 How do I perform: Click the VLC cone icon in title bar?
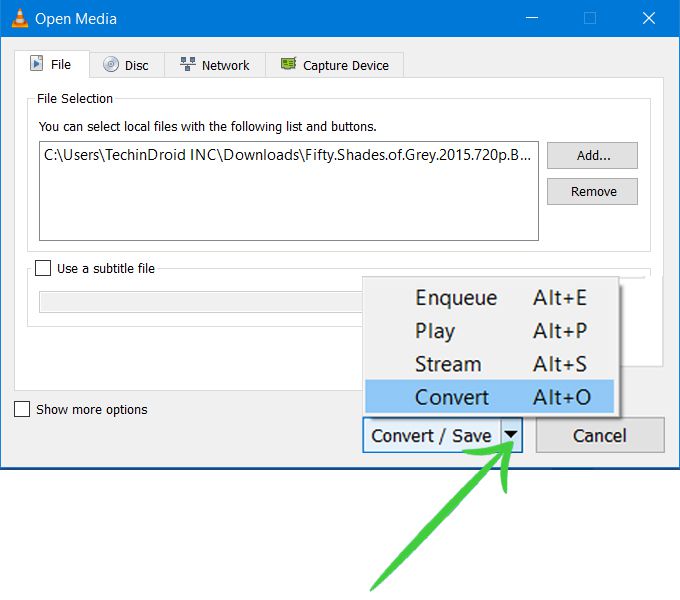(19, 18)
